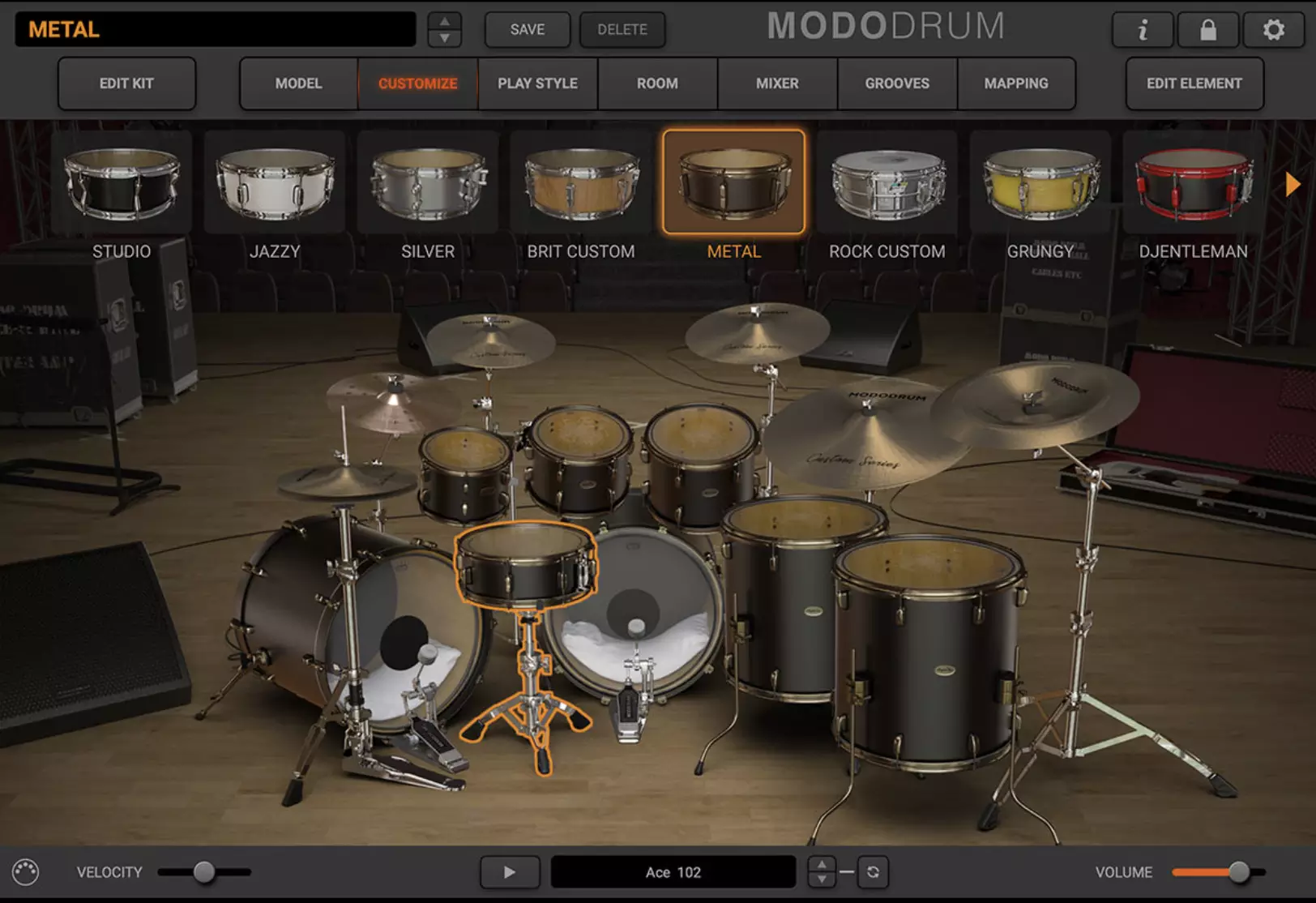
Task: Open the Ace 102 groove selector field
Action: pyautogui.click(x=673, y=872)
